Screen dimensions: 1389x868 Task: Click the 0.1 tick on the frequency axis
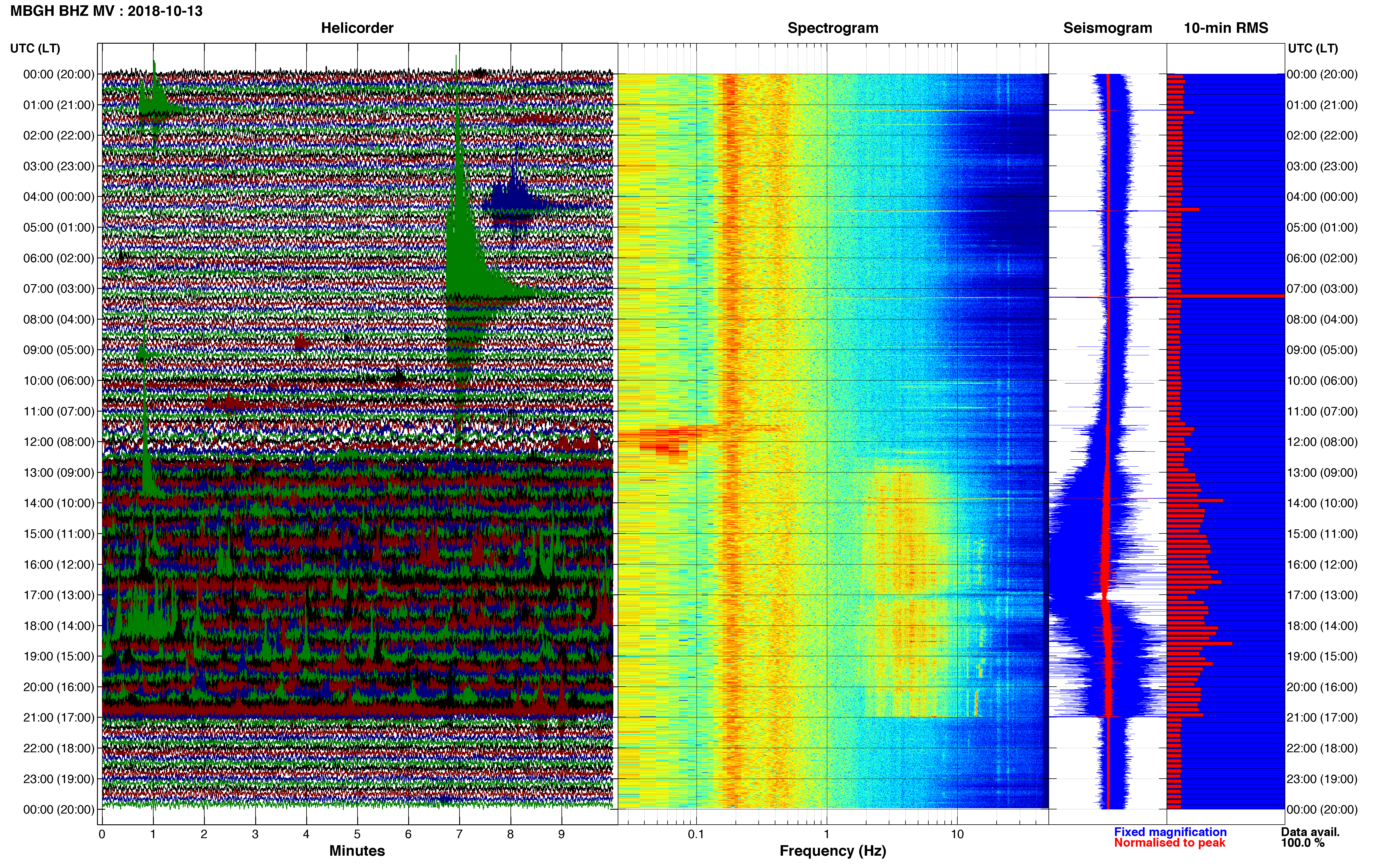pyautogui.click(x=696, y=835)
